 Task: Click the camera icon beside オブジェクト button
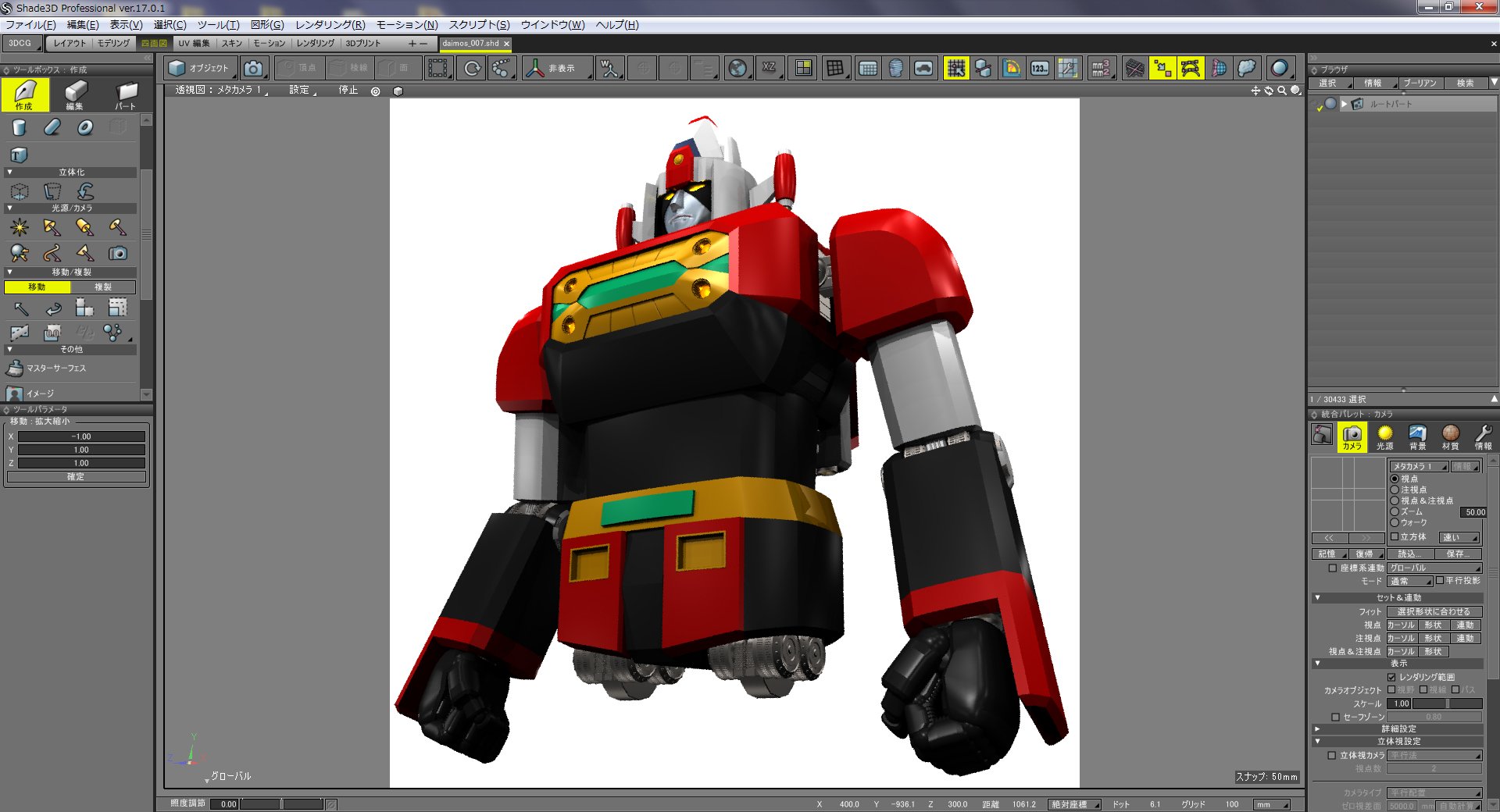253,68
